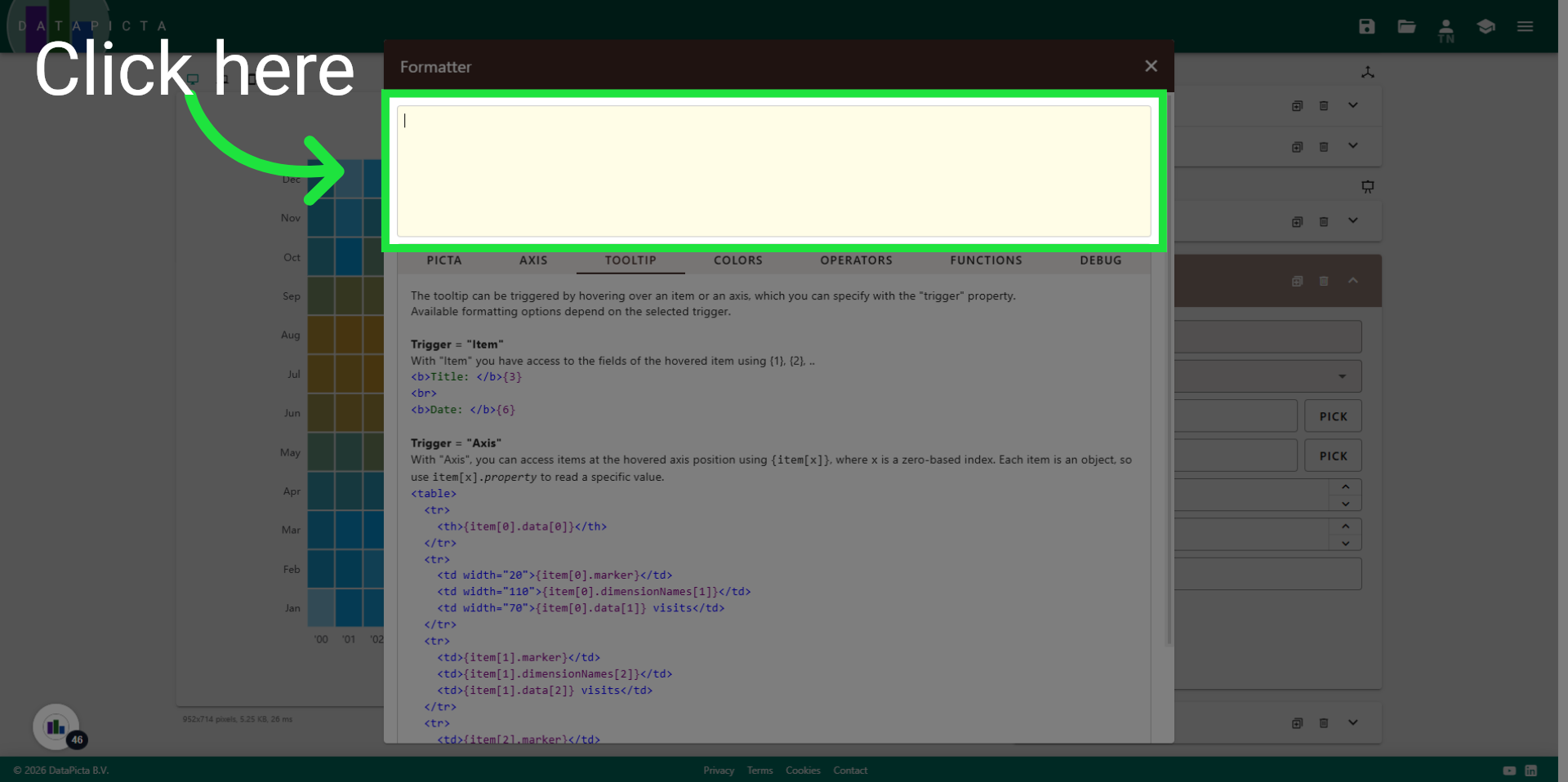The height and width of the screenshot is (782, 1568).
Task: Delete the first row below the axes icon
Action: coord(1324,106)
